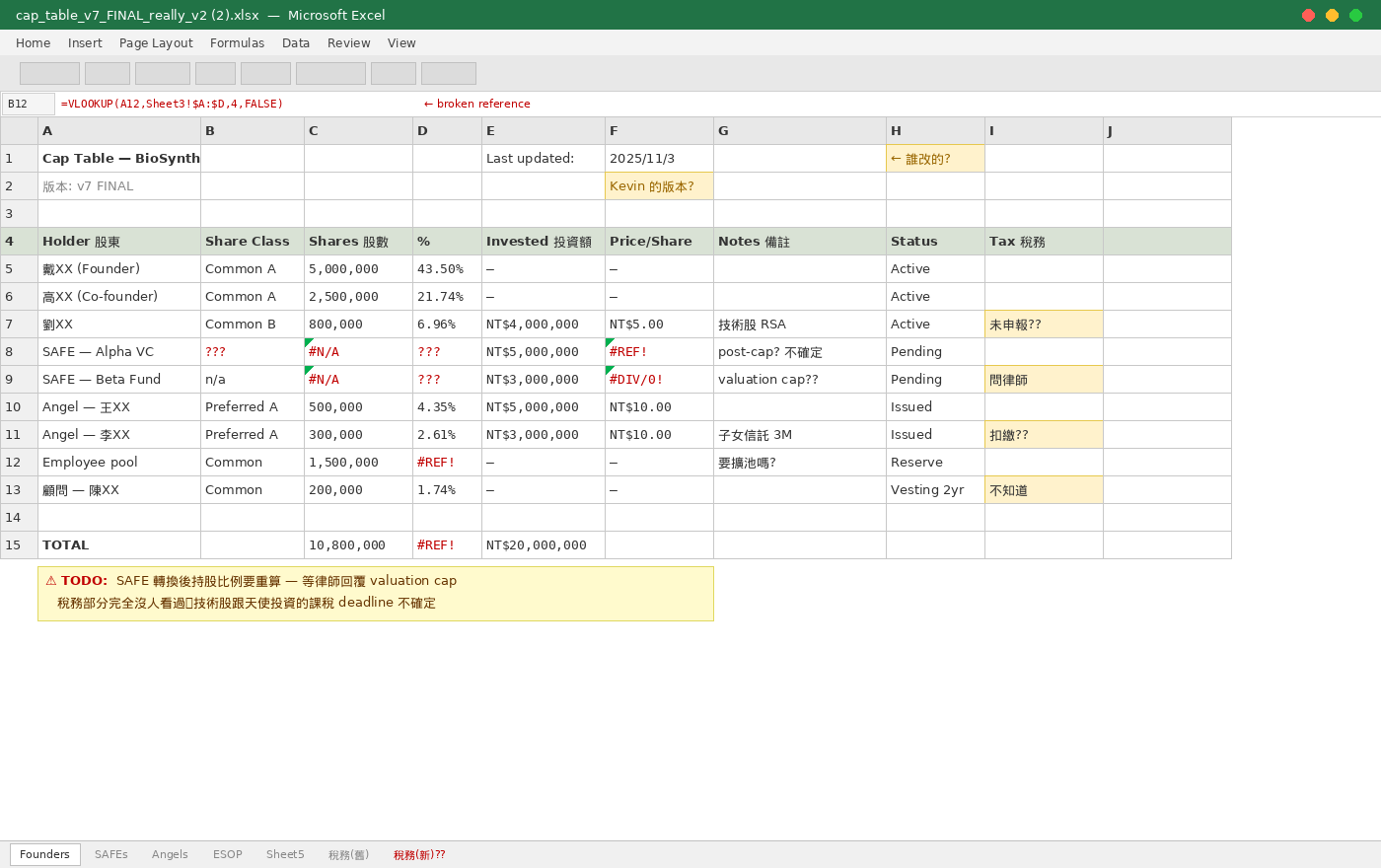Screen dimensions: 1381x868
Task: Select the '← 誰改的?' comment cell
Action: point(936,159)
